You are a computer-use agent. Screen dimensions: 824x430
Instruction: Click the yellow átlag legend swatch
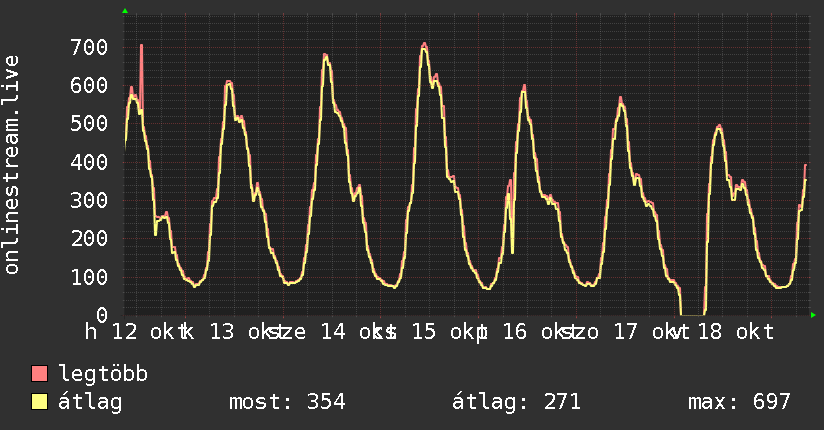39,402
